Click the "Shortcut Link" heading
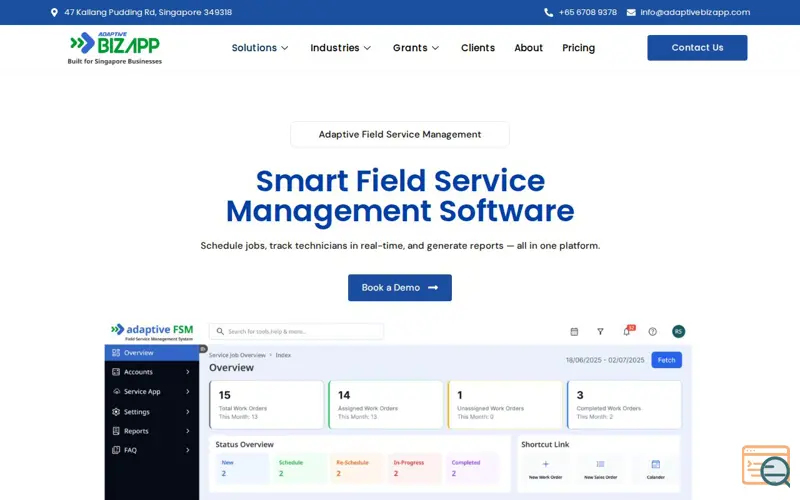 point(545,444)
